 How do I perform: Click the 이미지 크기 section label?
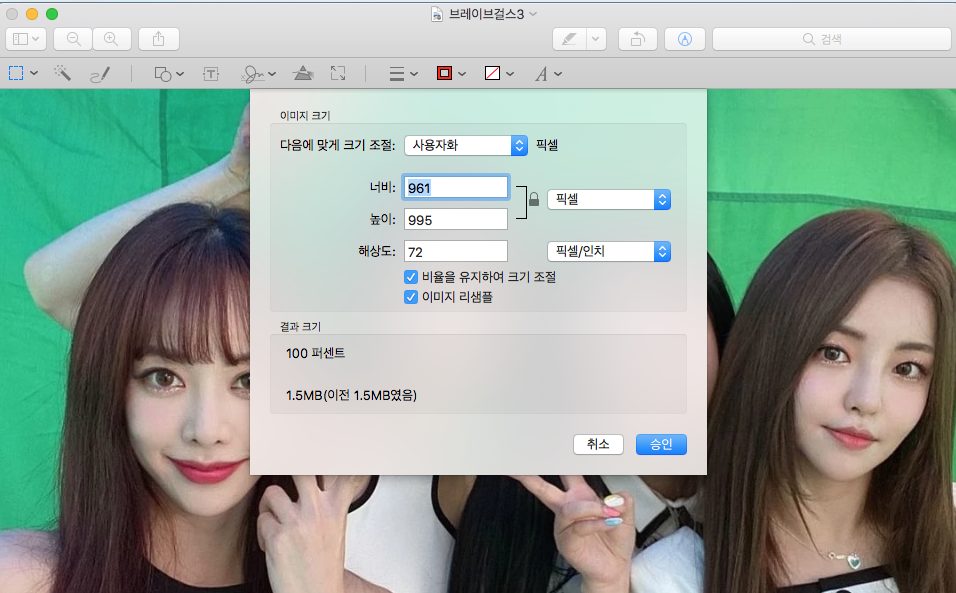pos(305,115)
